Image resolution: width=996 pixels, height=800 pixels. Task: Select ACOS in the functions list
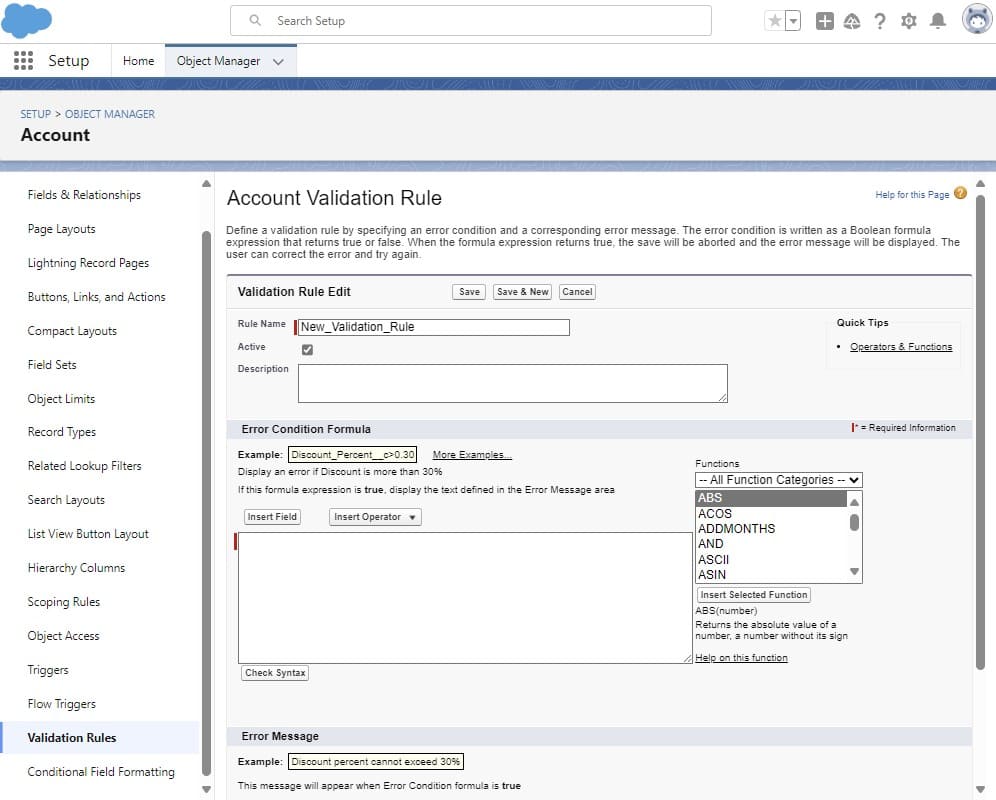(x=772, y=513)
